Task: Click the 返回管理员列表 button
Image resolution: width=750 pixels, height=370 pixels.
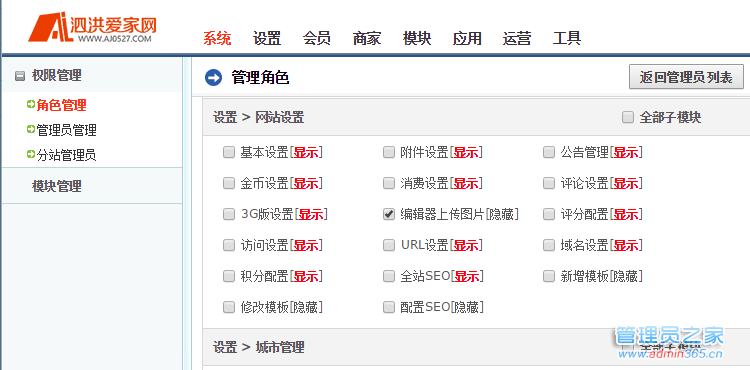Action: [x=686, y=77]
